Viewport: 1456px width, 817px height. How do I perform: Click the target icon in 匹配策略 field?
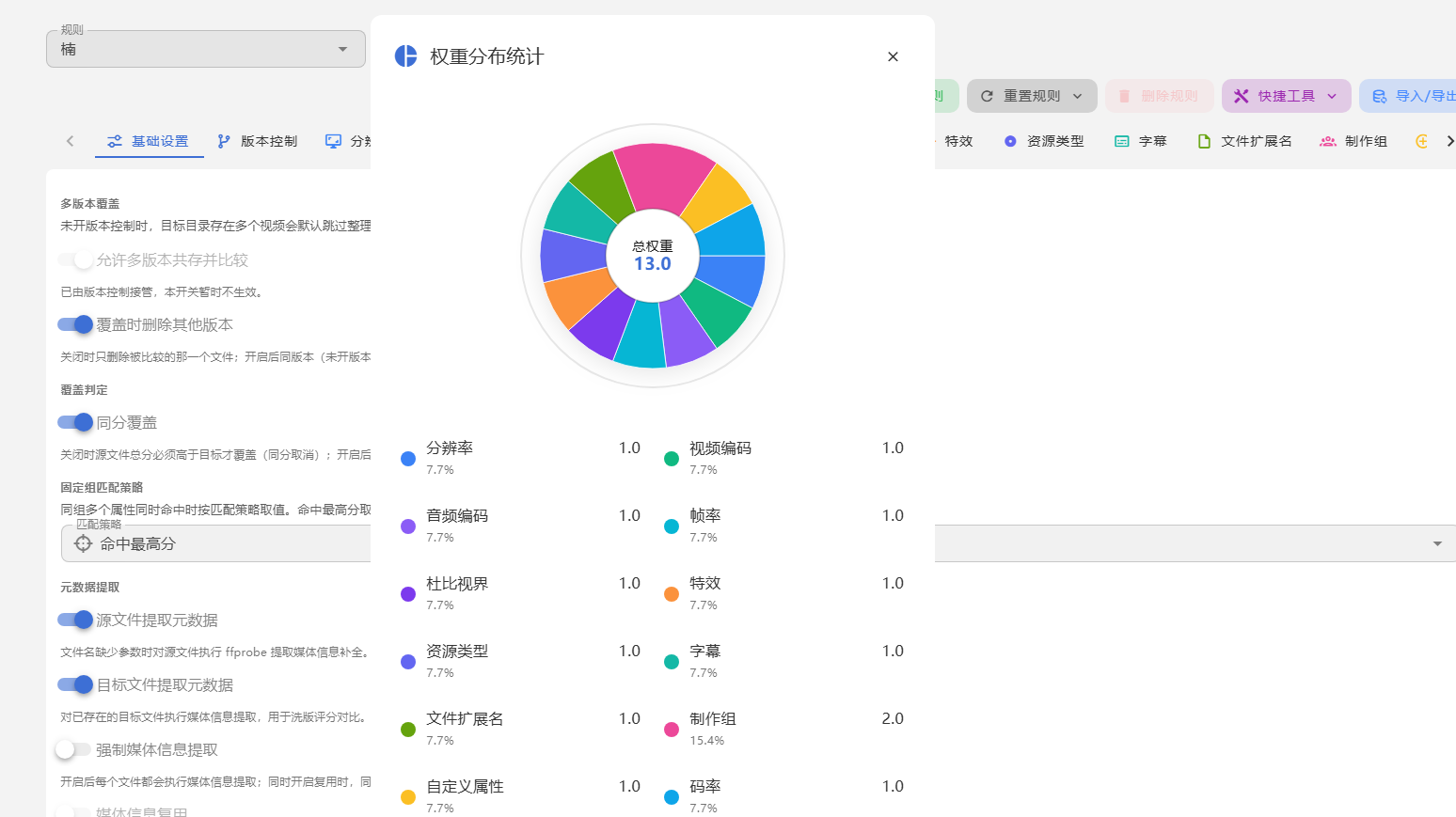pos(83,543)
